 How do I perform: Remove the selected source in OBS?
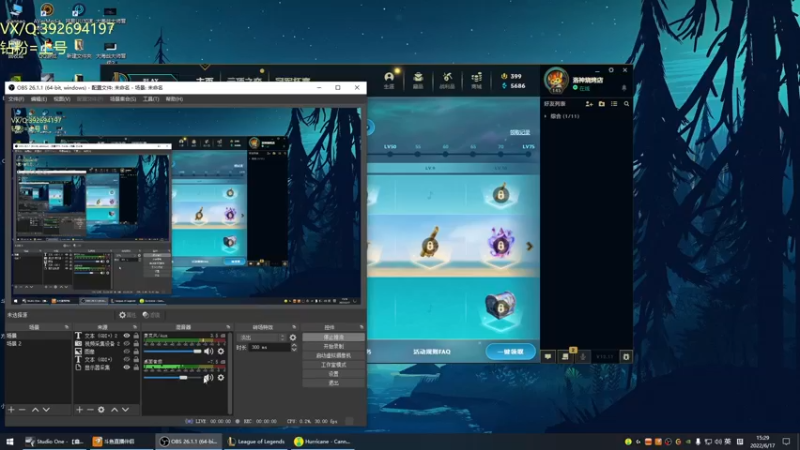coord(90,410)
